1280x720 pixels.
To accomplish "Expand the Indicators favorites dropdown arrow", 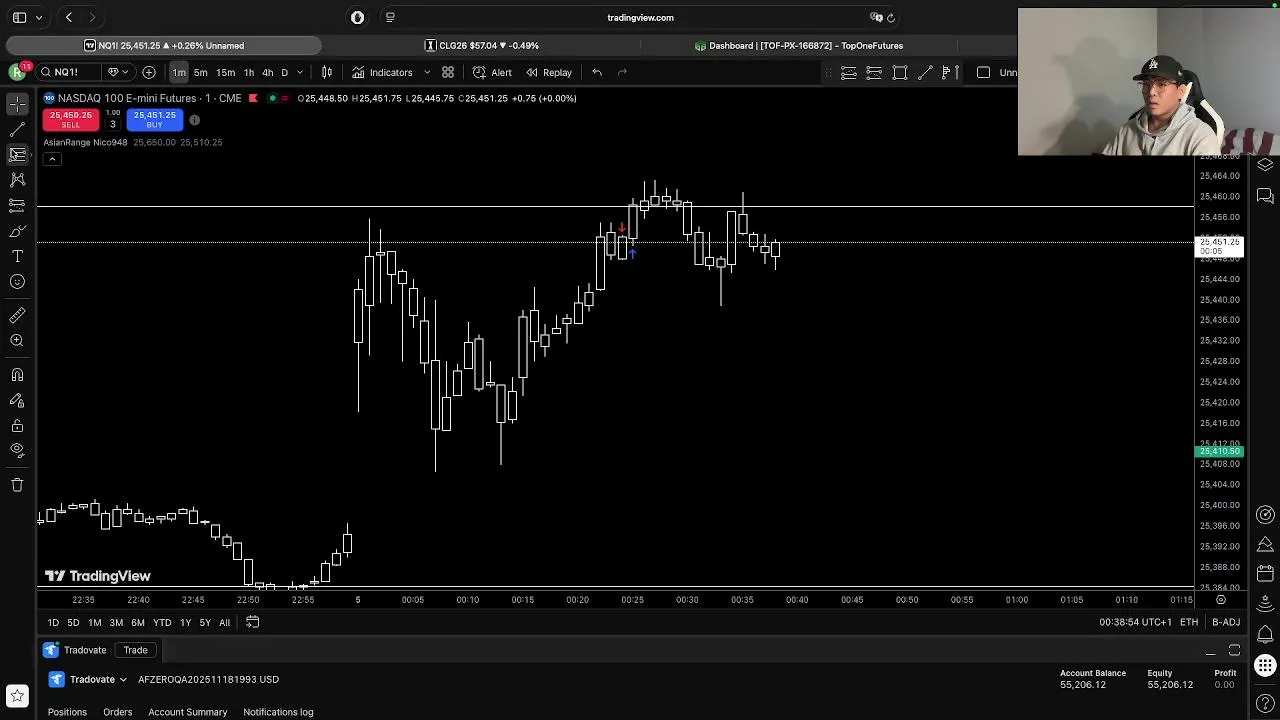I will 427,72.
